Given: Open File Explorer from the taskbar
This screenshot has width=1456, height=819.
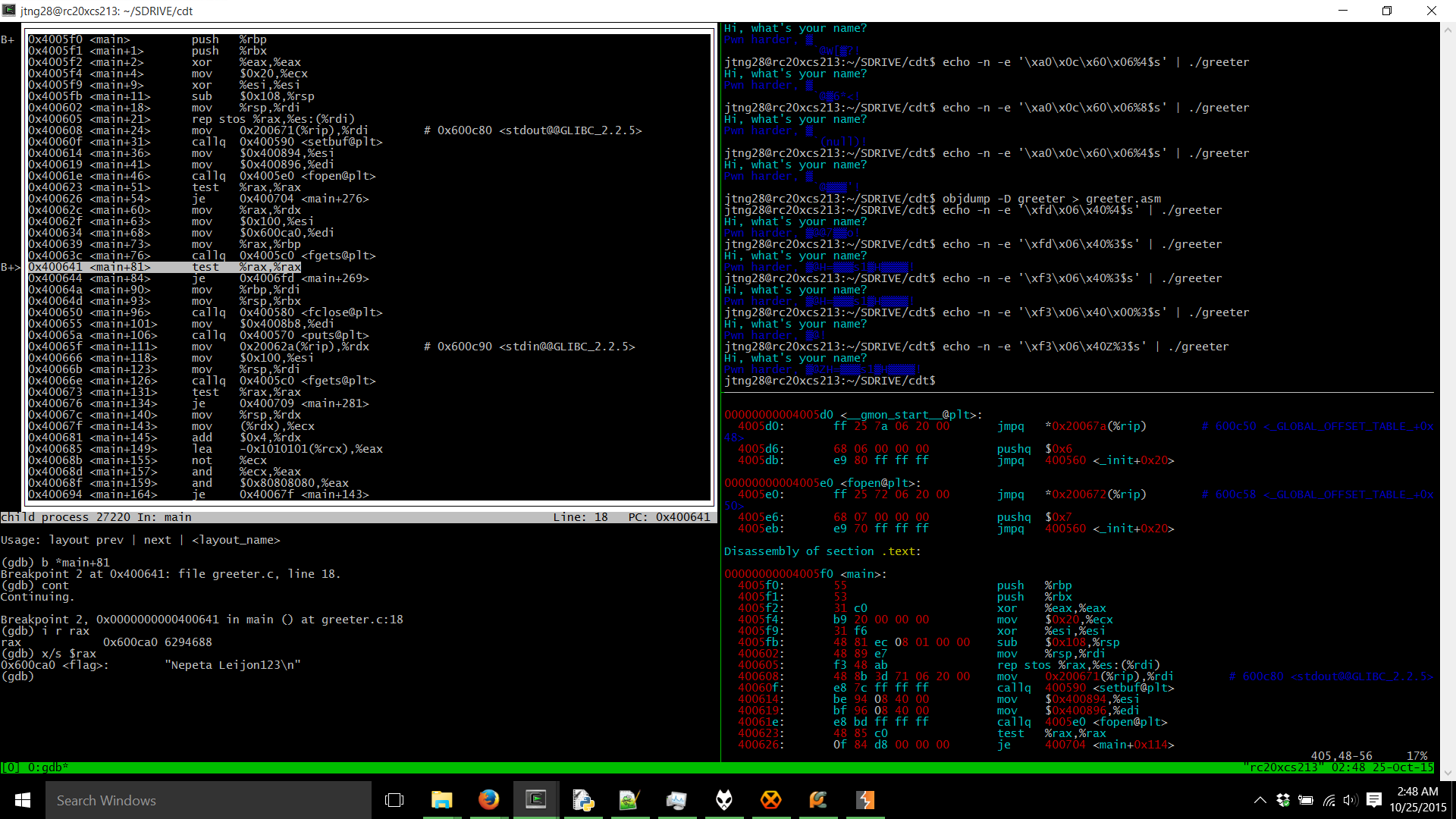Looking at the screenshot, I should [441, 800].
